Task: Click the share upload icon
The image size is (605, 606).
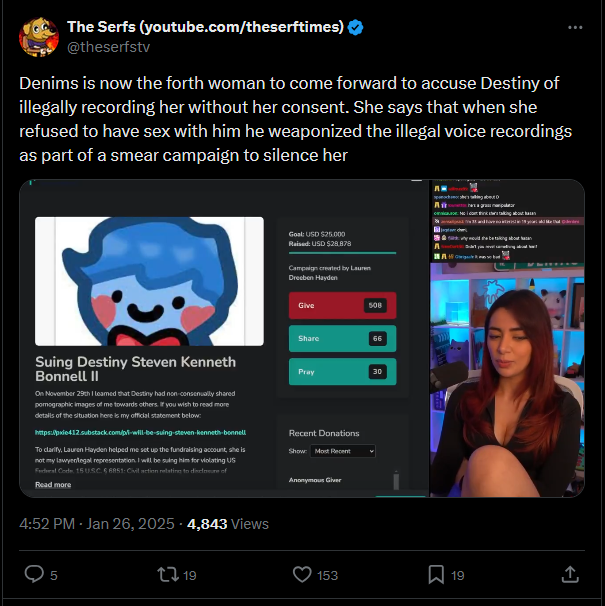Action: tap(570, 574)
